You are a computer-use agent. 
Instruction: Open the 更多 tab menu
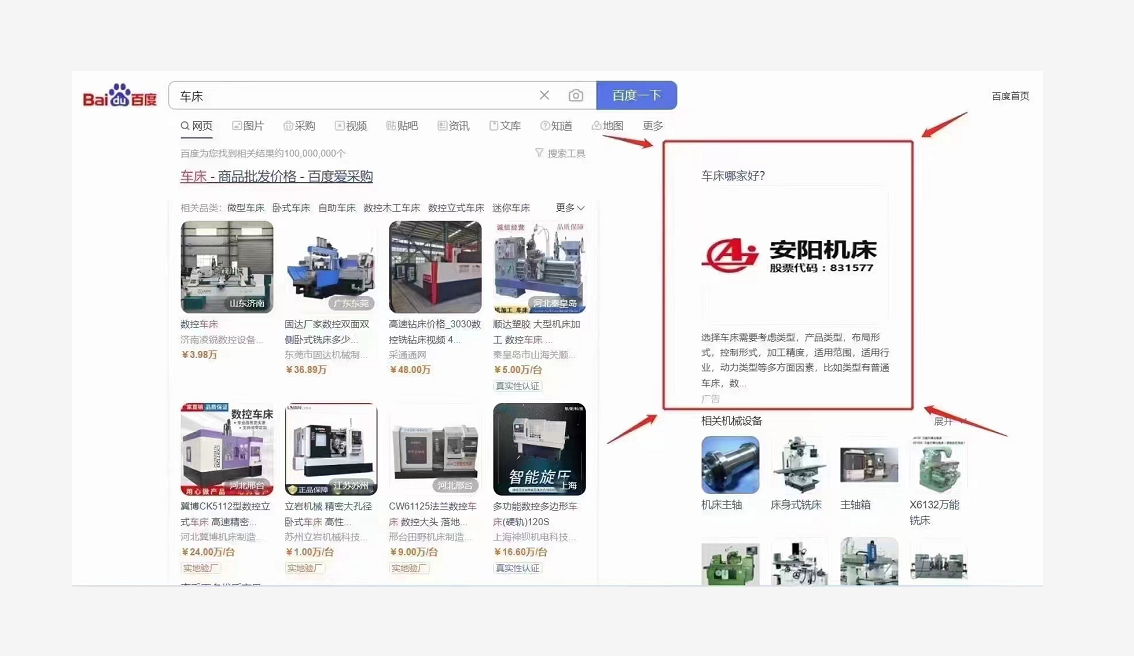653,126
